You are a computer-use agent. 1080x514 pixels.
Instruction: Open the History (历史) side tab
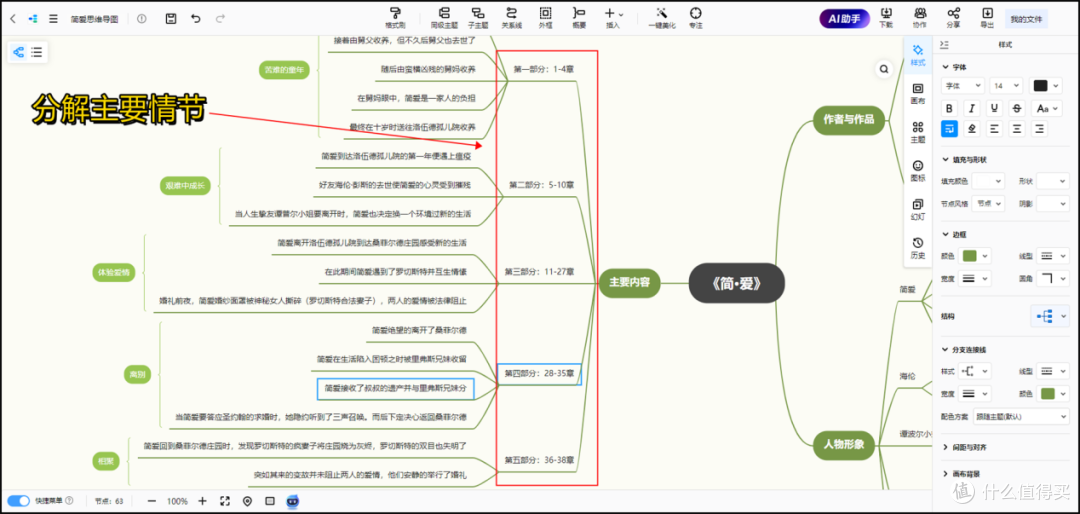click(917, 247)
